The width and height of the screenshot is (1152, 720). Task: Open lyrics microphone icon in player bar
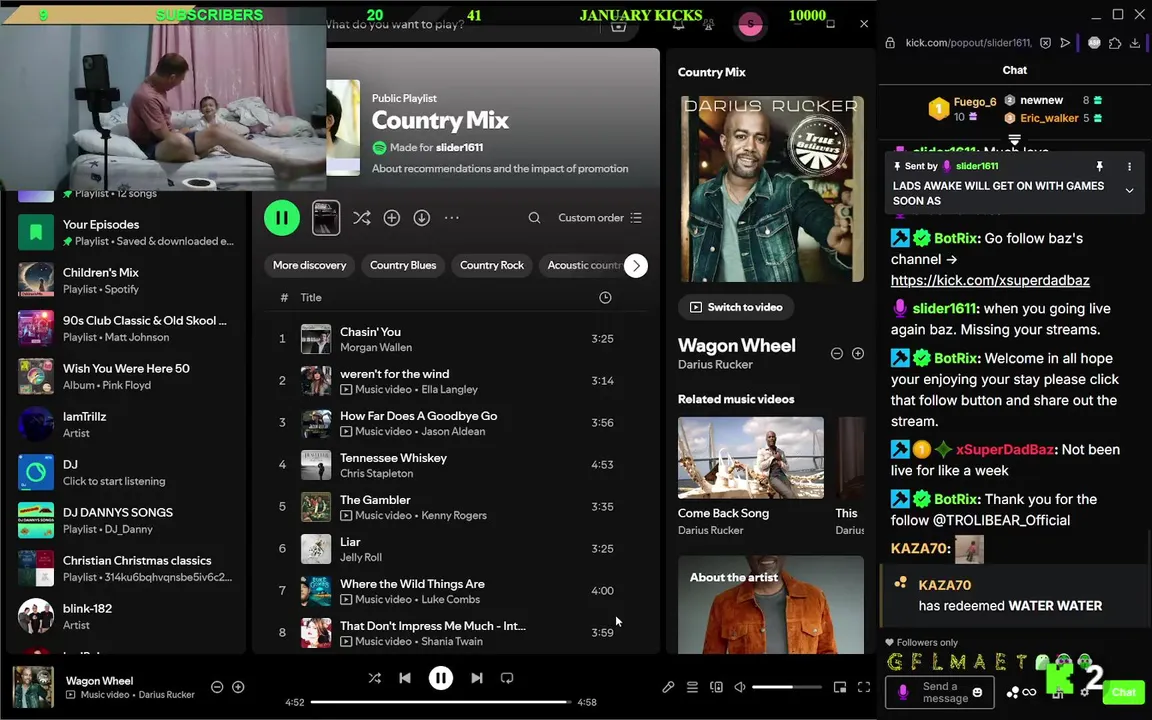[668, 687]
